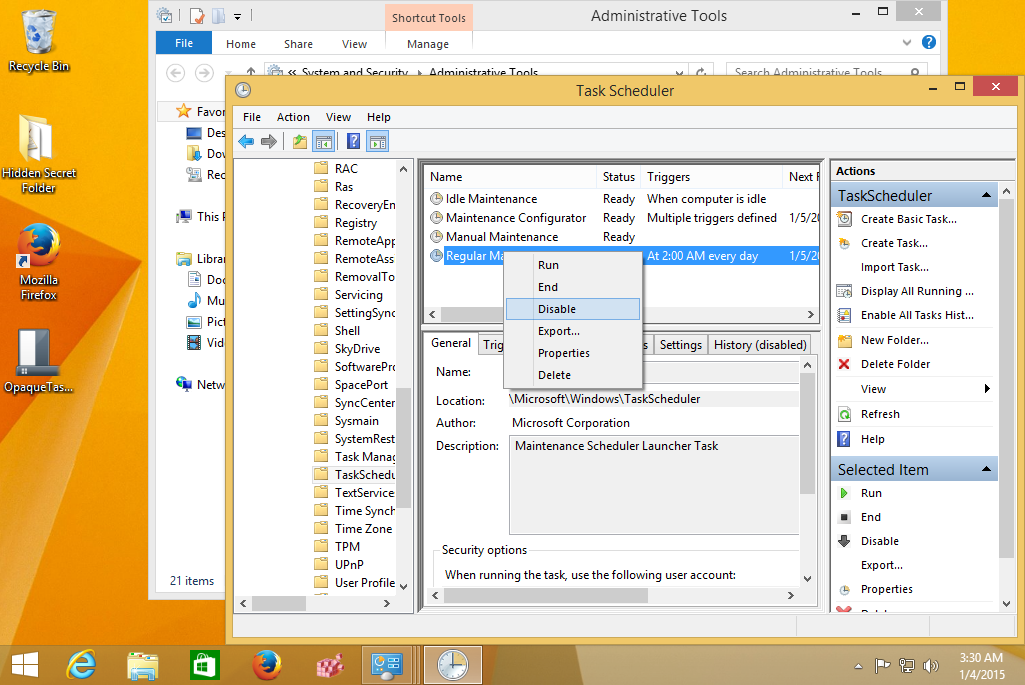
Task: Launch Firefox from the taskbar
Action: 267,665
